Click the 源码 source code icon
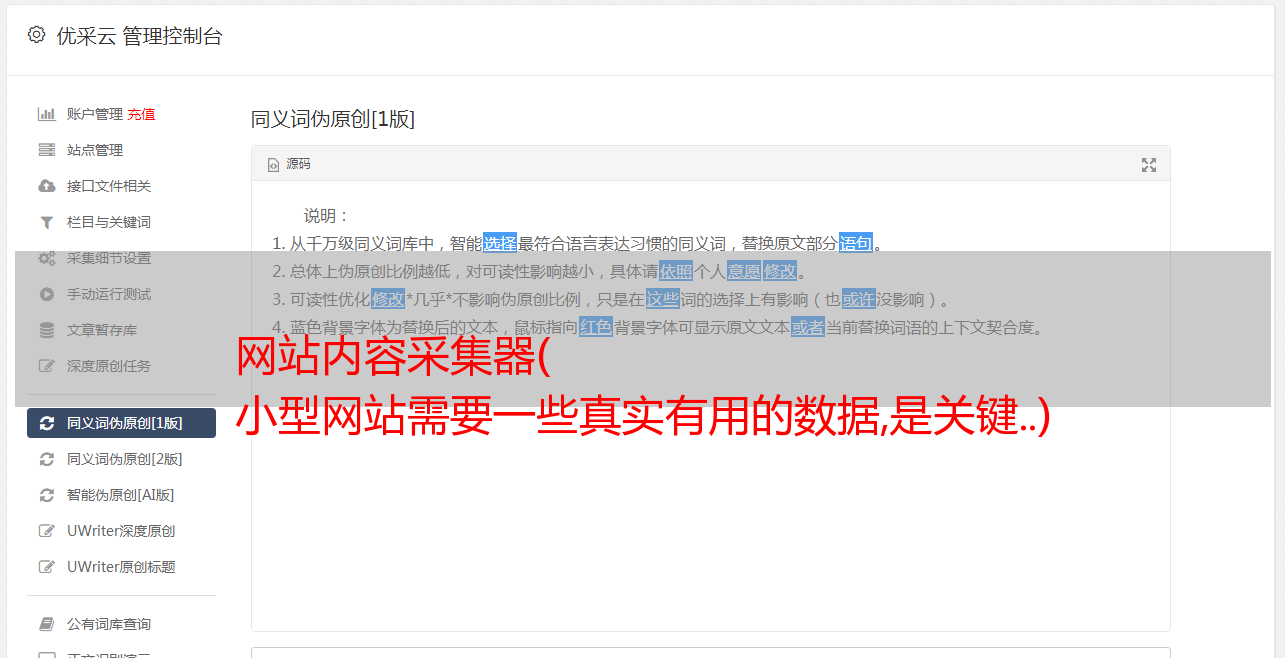 [273, 165]
